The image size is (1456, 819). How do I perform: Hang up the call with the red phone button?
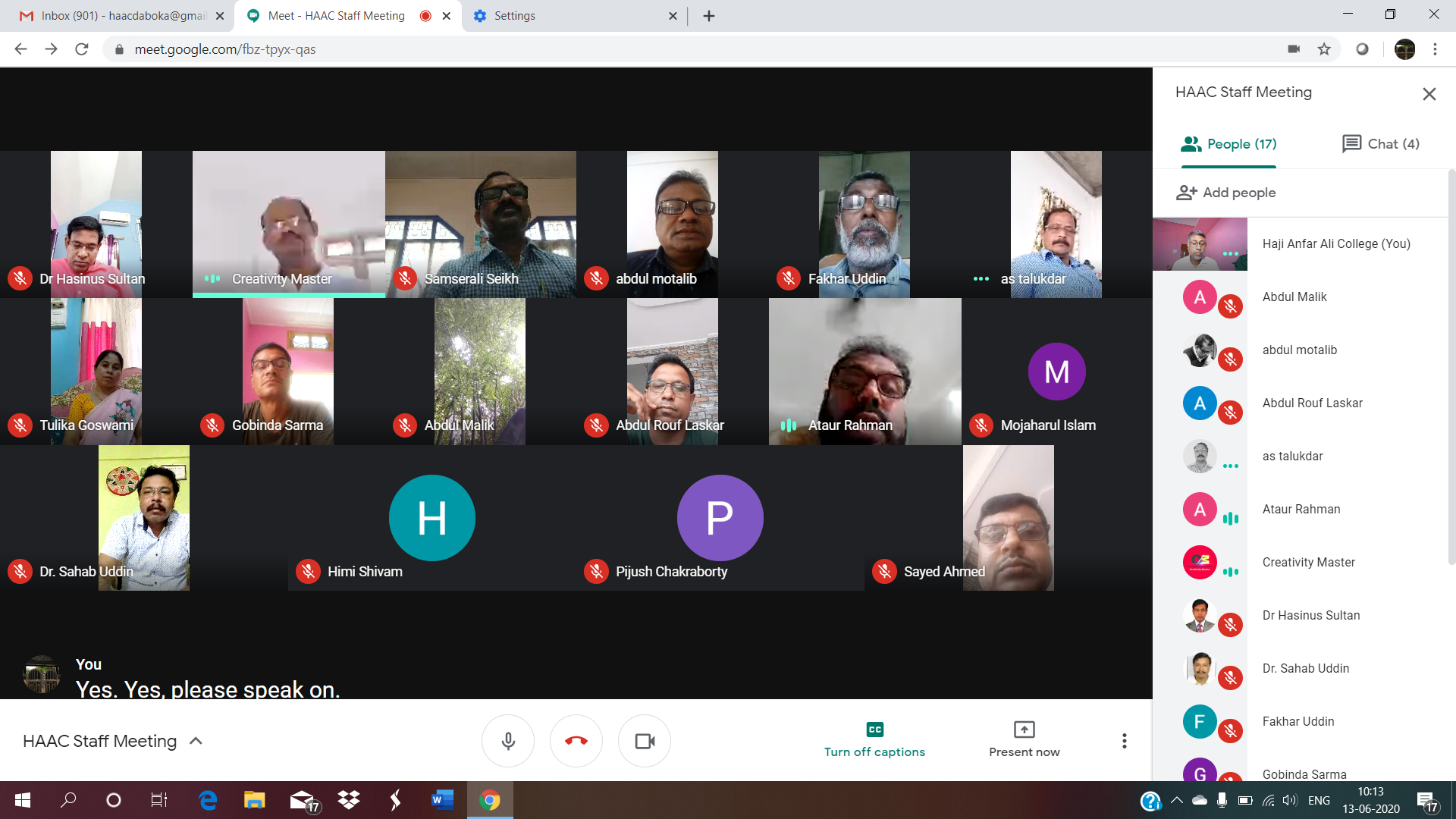click(576, 741)
